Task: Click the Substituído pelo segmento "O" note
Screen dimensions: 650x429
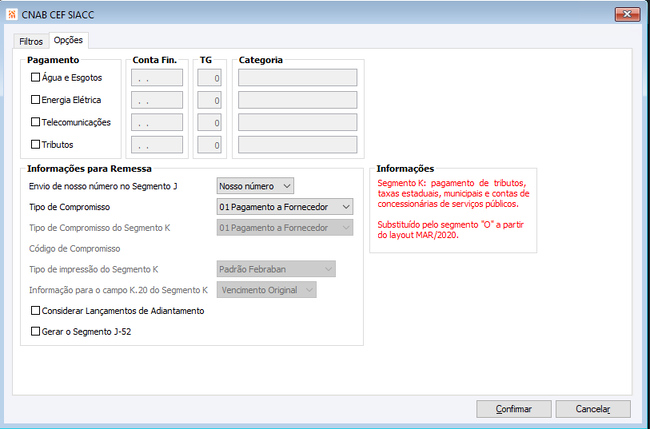Action: pos(451,230)
